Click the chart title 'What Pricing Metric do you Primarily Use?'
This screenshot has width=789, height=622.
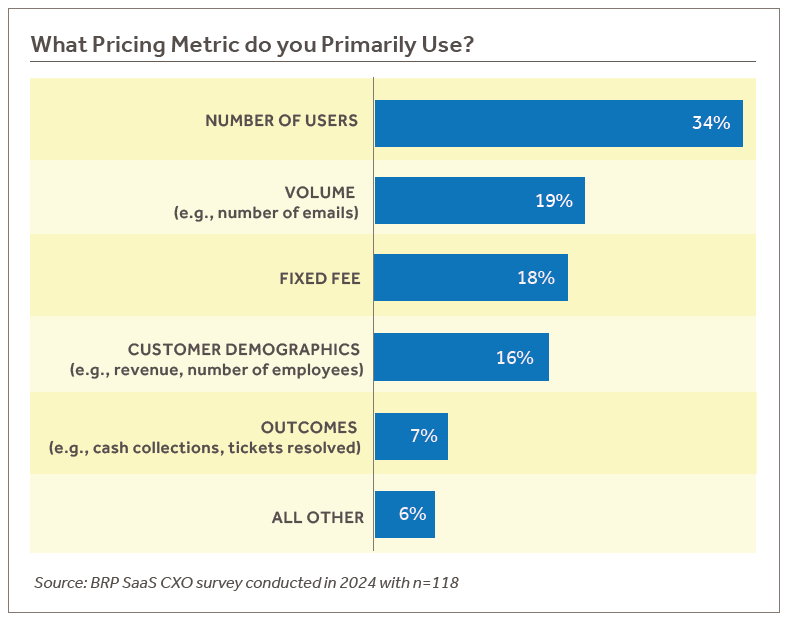pos(252,45)
